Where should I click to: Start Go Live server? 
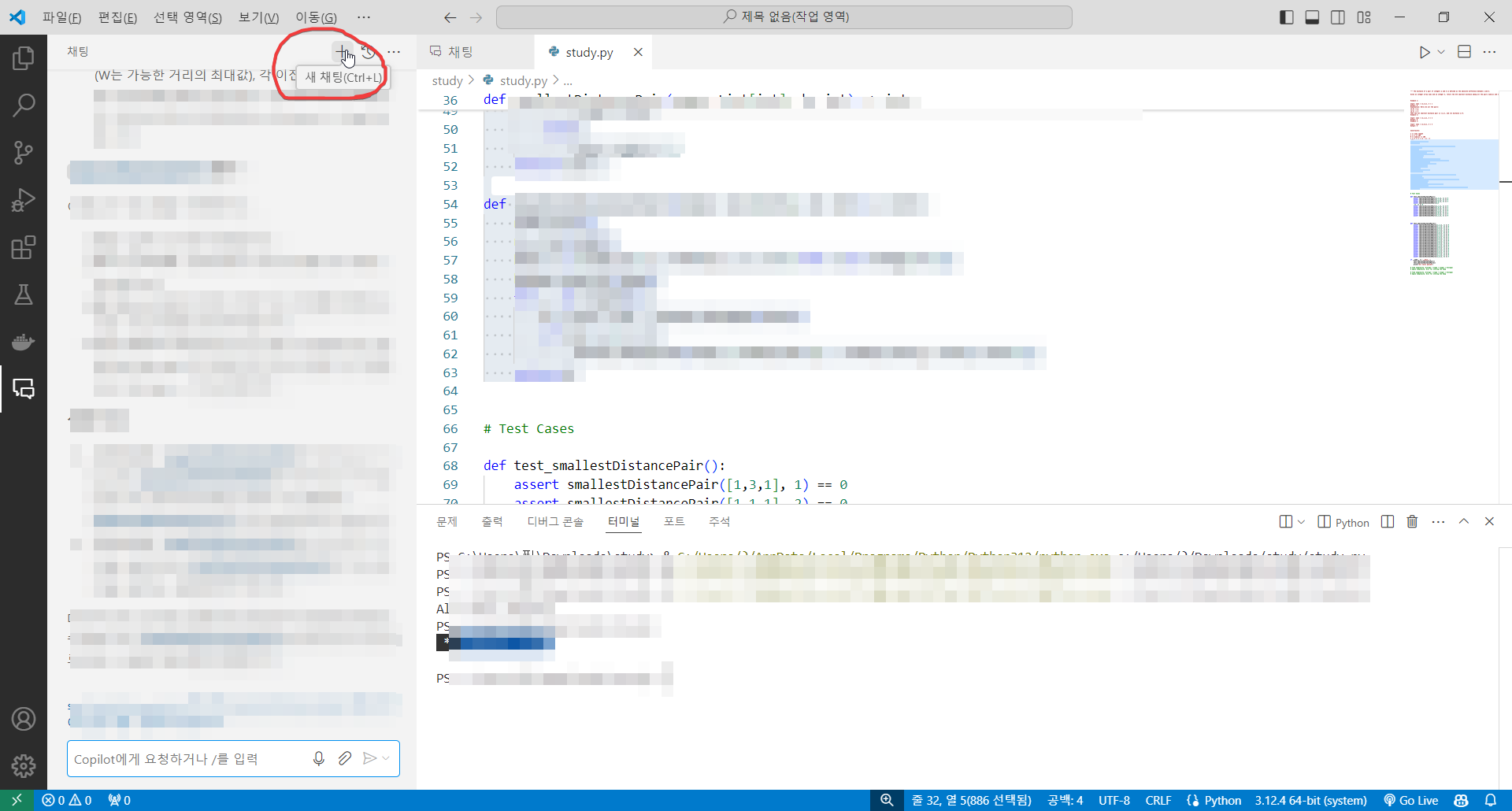pyautogui.click(x=1411, y=800)
